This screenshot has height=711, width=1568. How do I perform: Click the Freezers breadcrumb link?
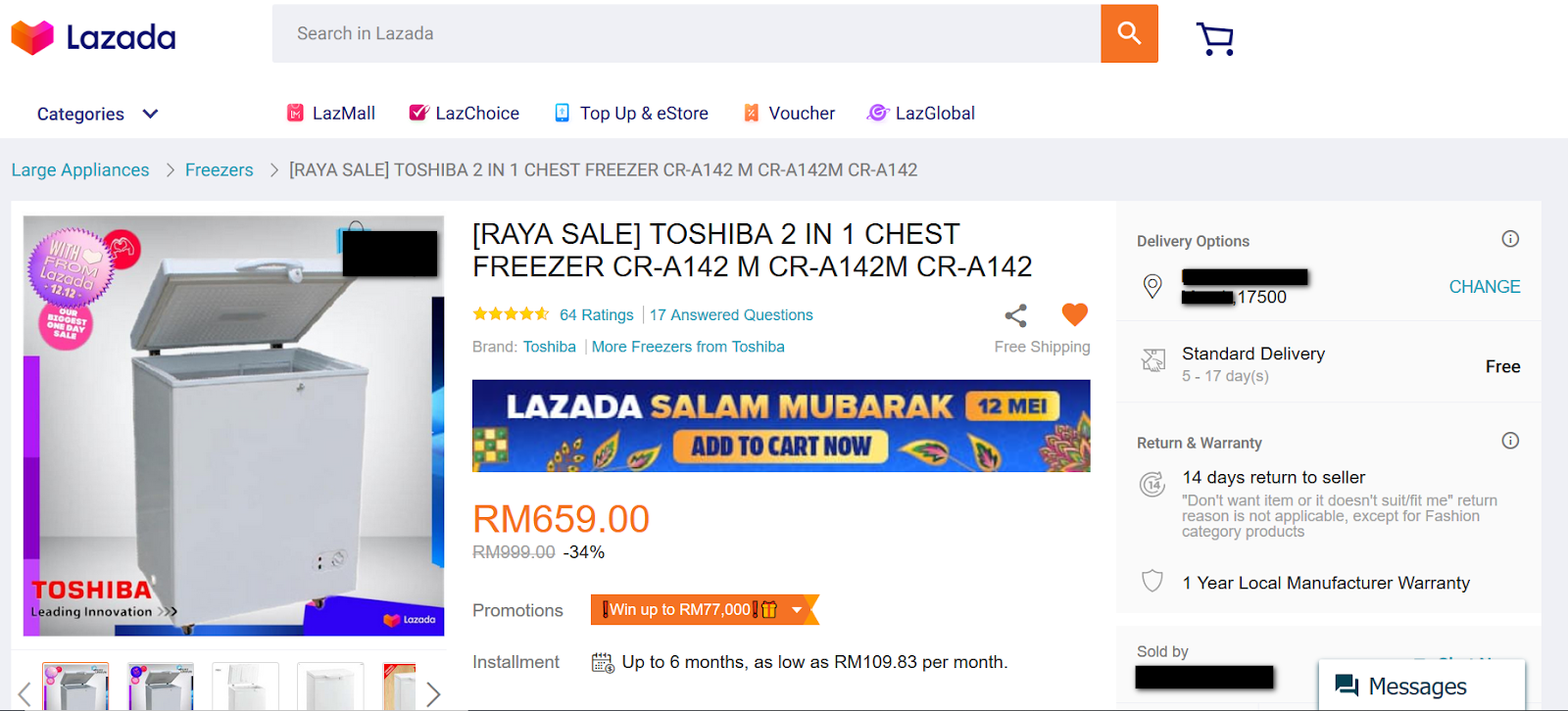click(x=220, y=170)
